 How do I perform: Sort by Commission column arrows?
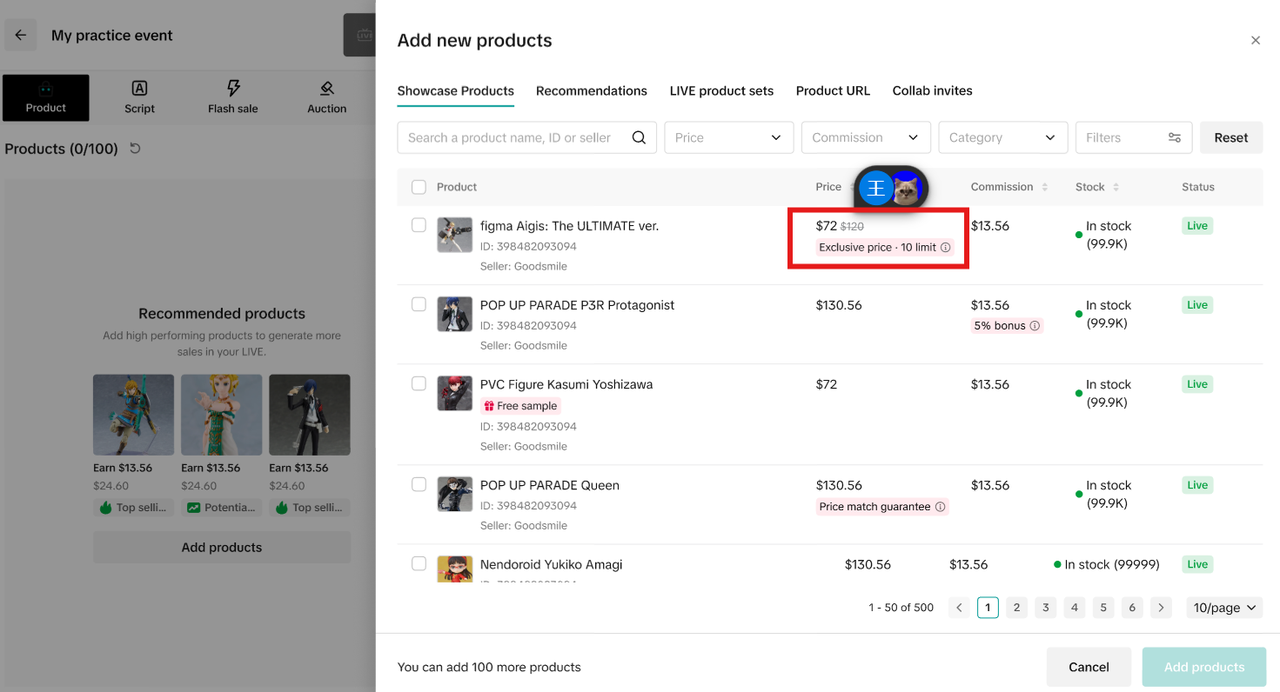click(x=1045, y=187)
